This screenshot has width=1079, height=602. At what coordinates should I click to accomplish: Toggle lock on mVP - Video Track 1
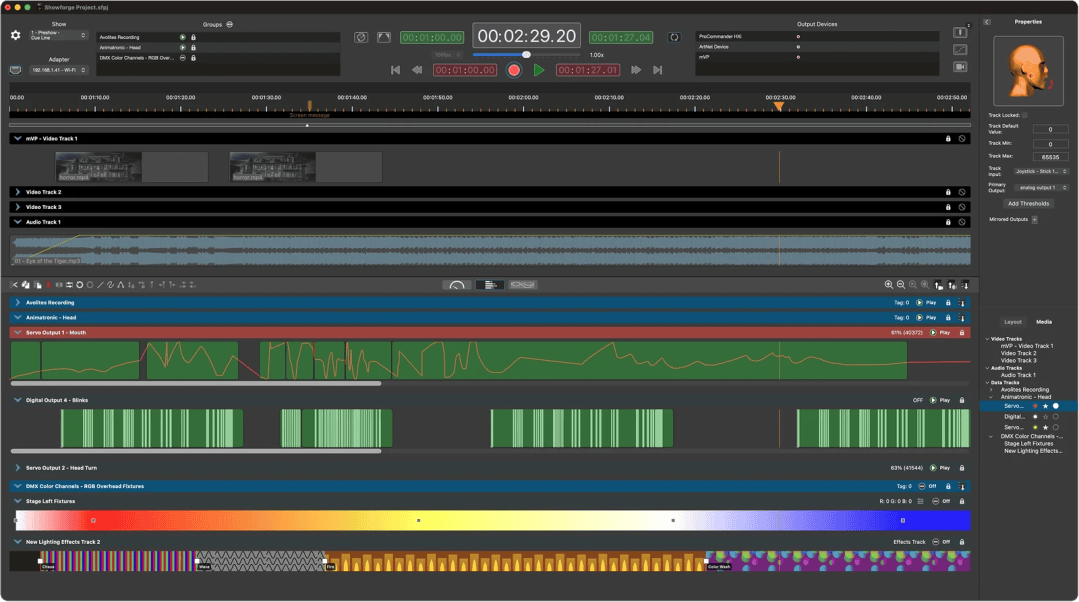(x=948, y=139)
